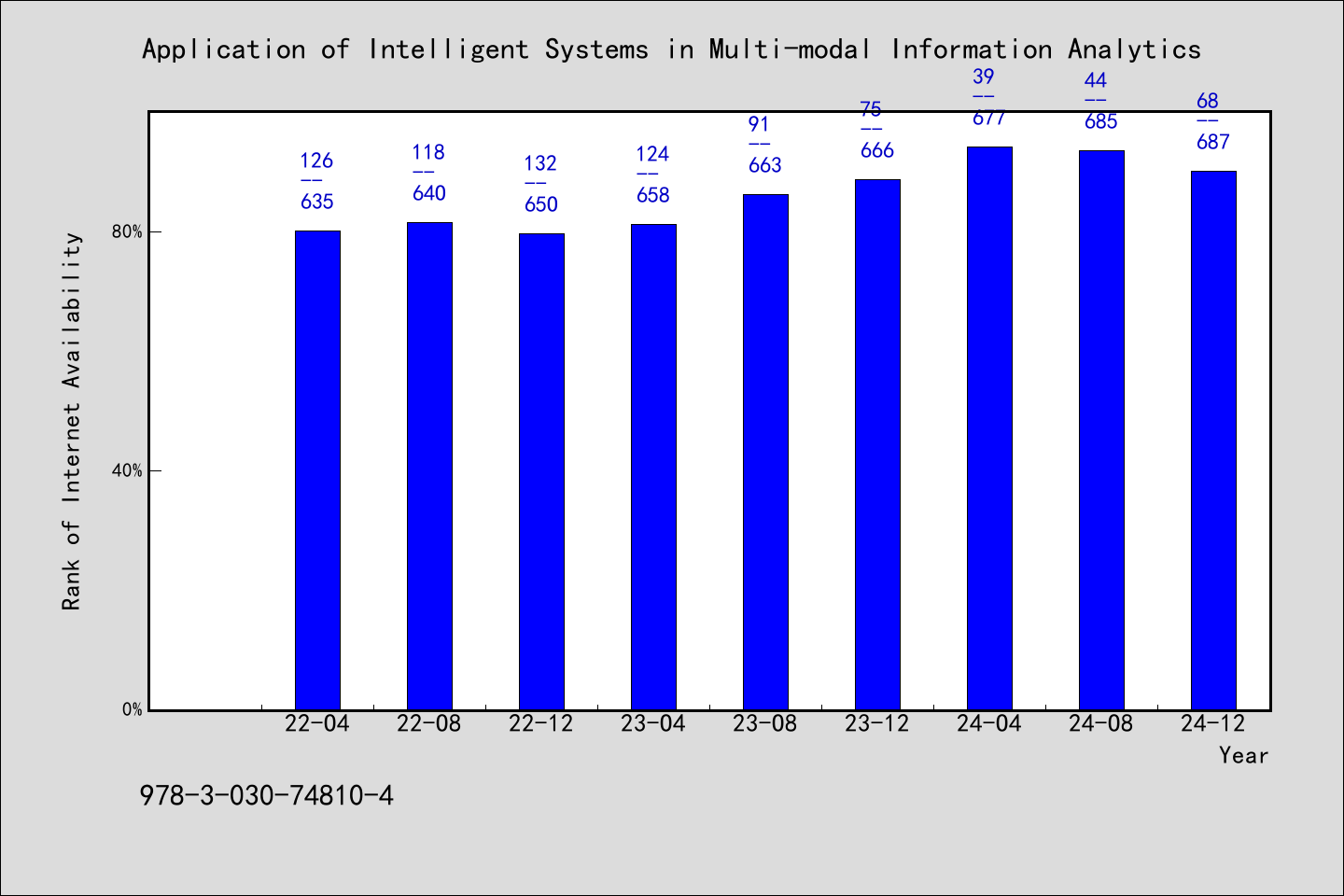Click the blue bar for 22-08

click(429, 466)
